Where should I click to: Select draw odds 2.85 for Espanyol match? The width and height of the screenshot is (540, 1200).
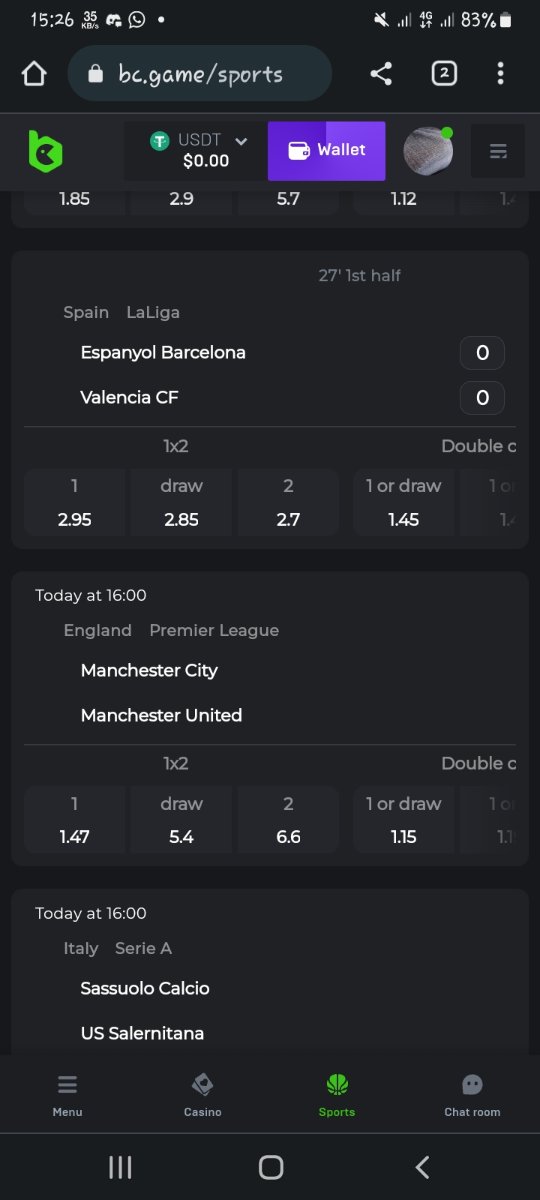(181, 503)
